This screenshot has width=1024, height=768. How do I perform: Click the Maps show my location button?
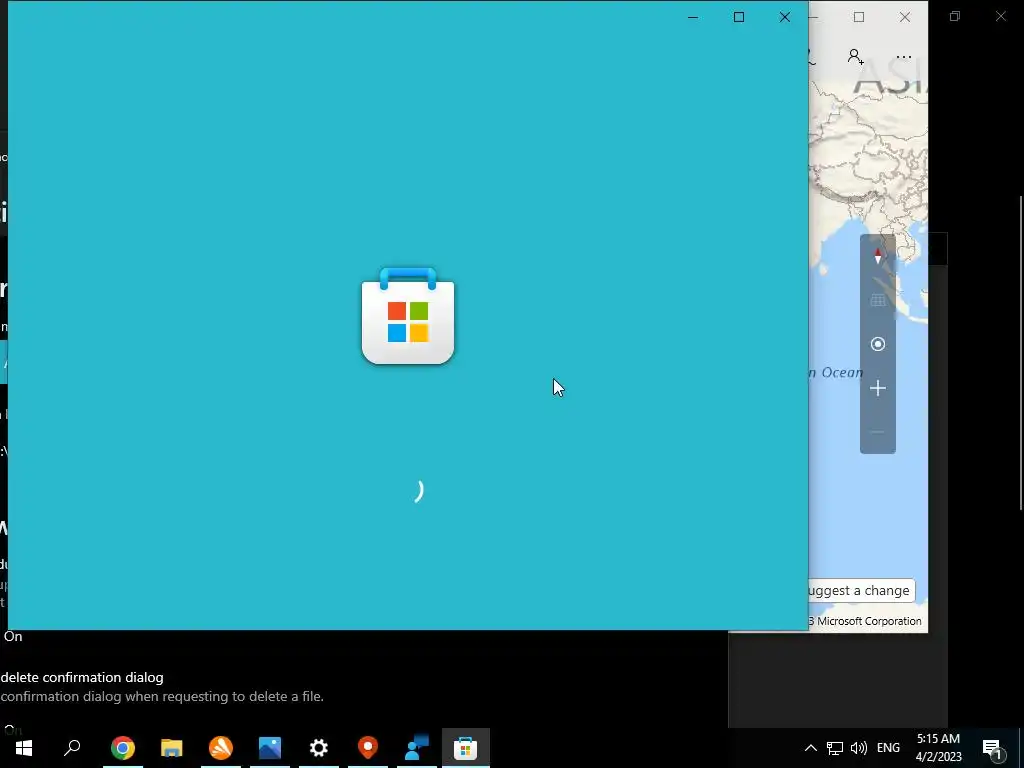click(x=878, y=344)
